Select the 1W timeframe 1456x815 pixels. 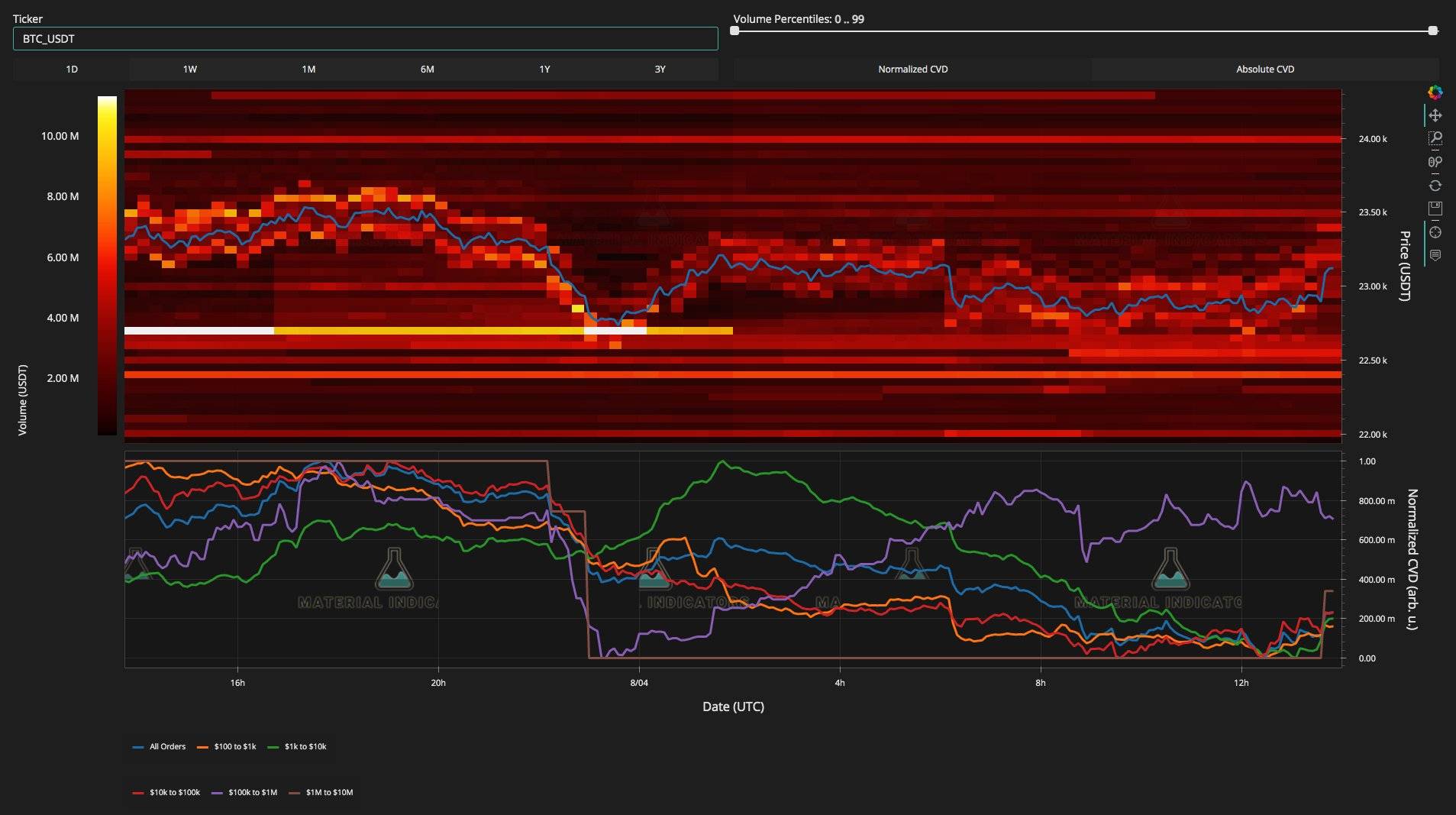[x=189, y=69]
